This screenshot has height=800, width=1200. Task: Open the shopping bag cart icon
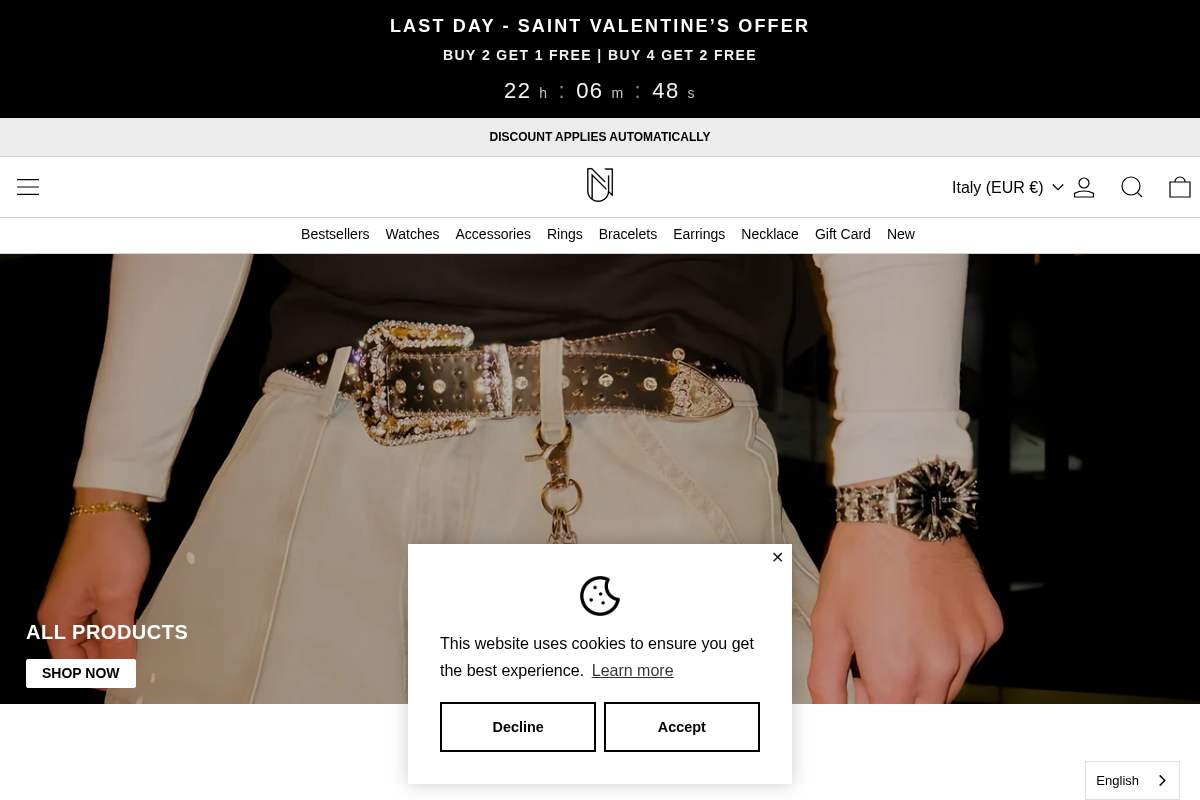pyautogui.click(x=1180, y=187)
